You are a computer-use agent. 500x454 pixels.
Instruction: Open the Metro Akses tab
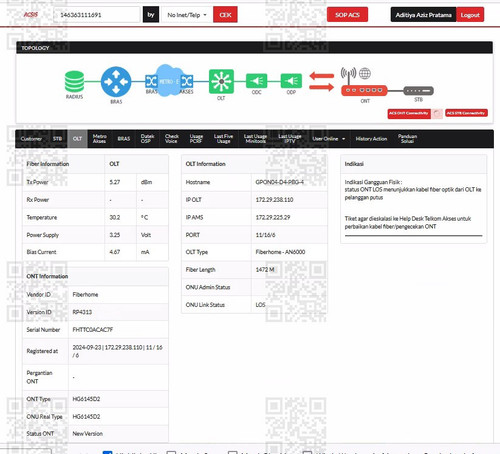click(x=99, y=139)
